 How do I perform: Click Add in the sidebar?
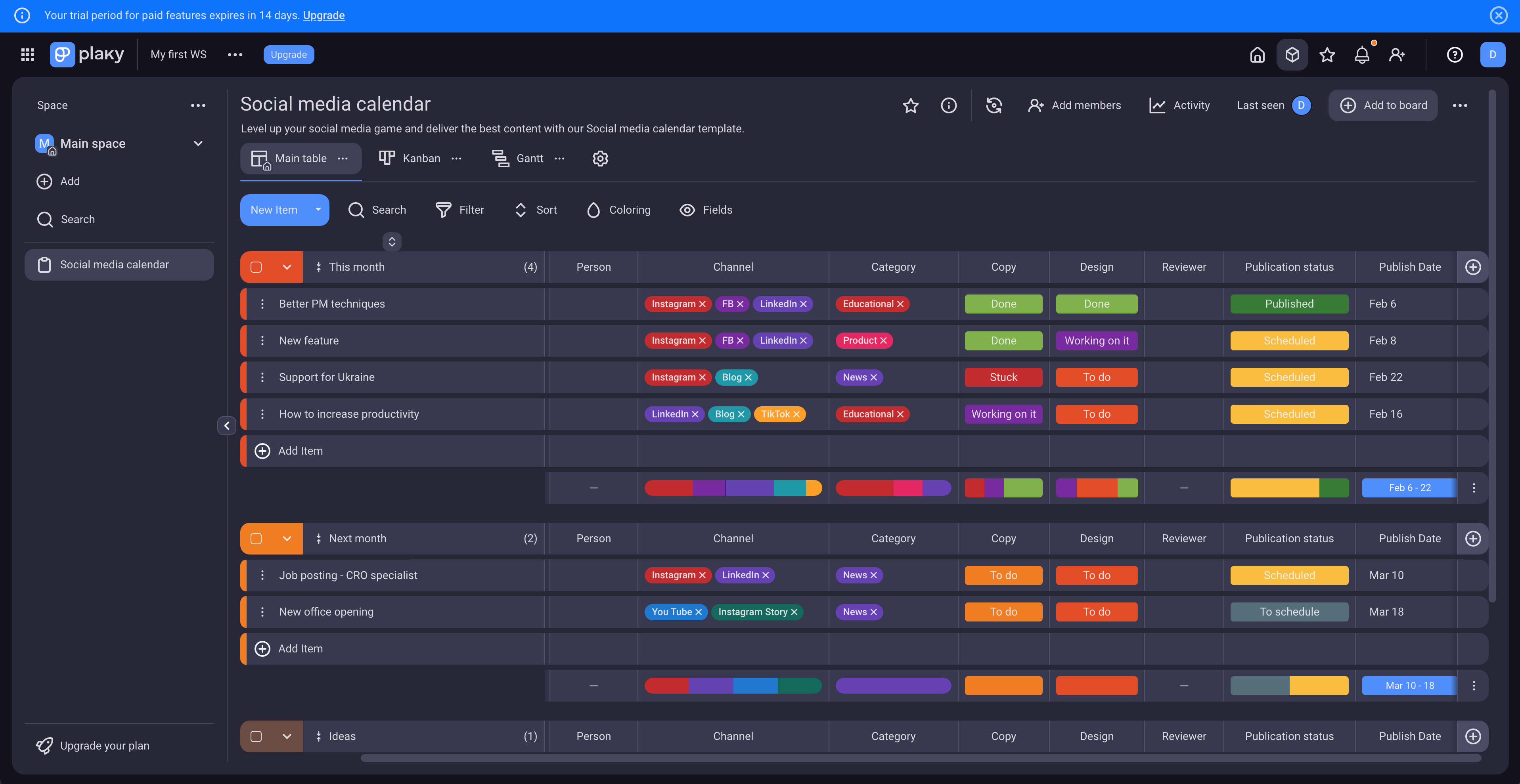58,181
